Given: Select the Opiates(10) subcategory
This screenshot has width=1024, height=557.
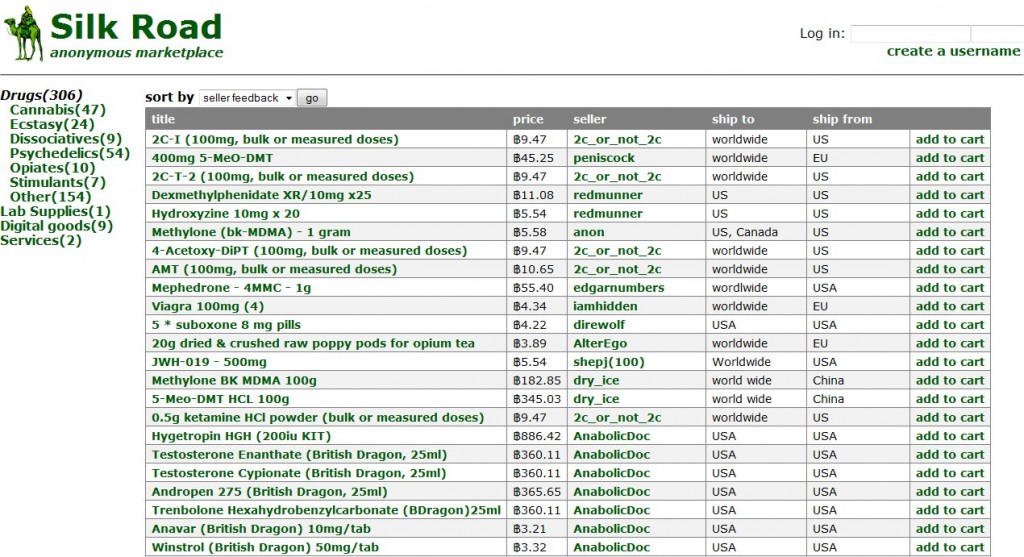Looking at the screenshot, I should [52, 168].
